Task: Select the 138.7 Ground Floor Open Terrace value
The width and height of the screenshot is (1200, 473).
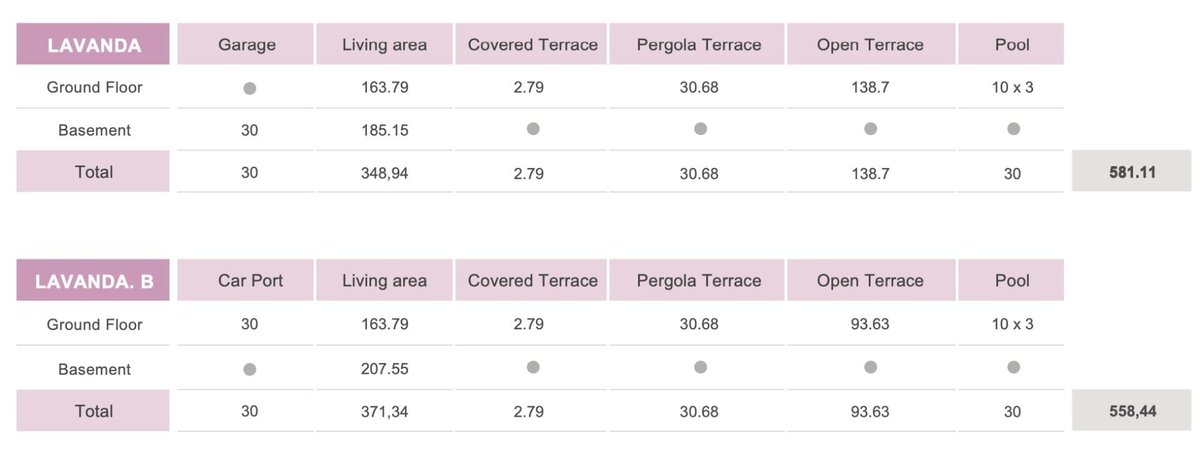Action: [870, 88]
